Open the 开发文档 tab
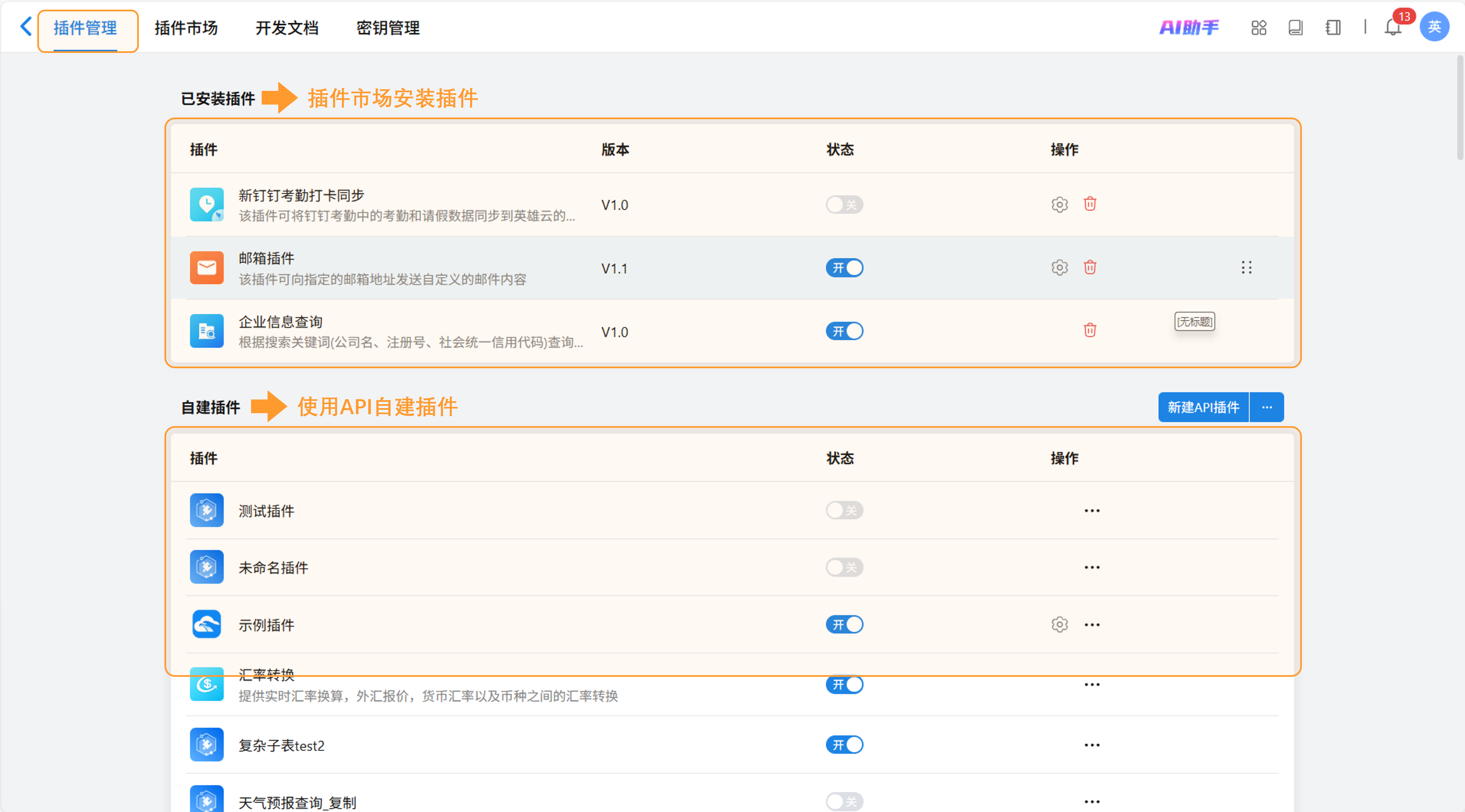 pos(287,28)
